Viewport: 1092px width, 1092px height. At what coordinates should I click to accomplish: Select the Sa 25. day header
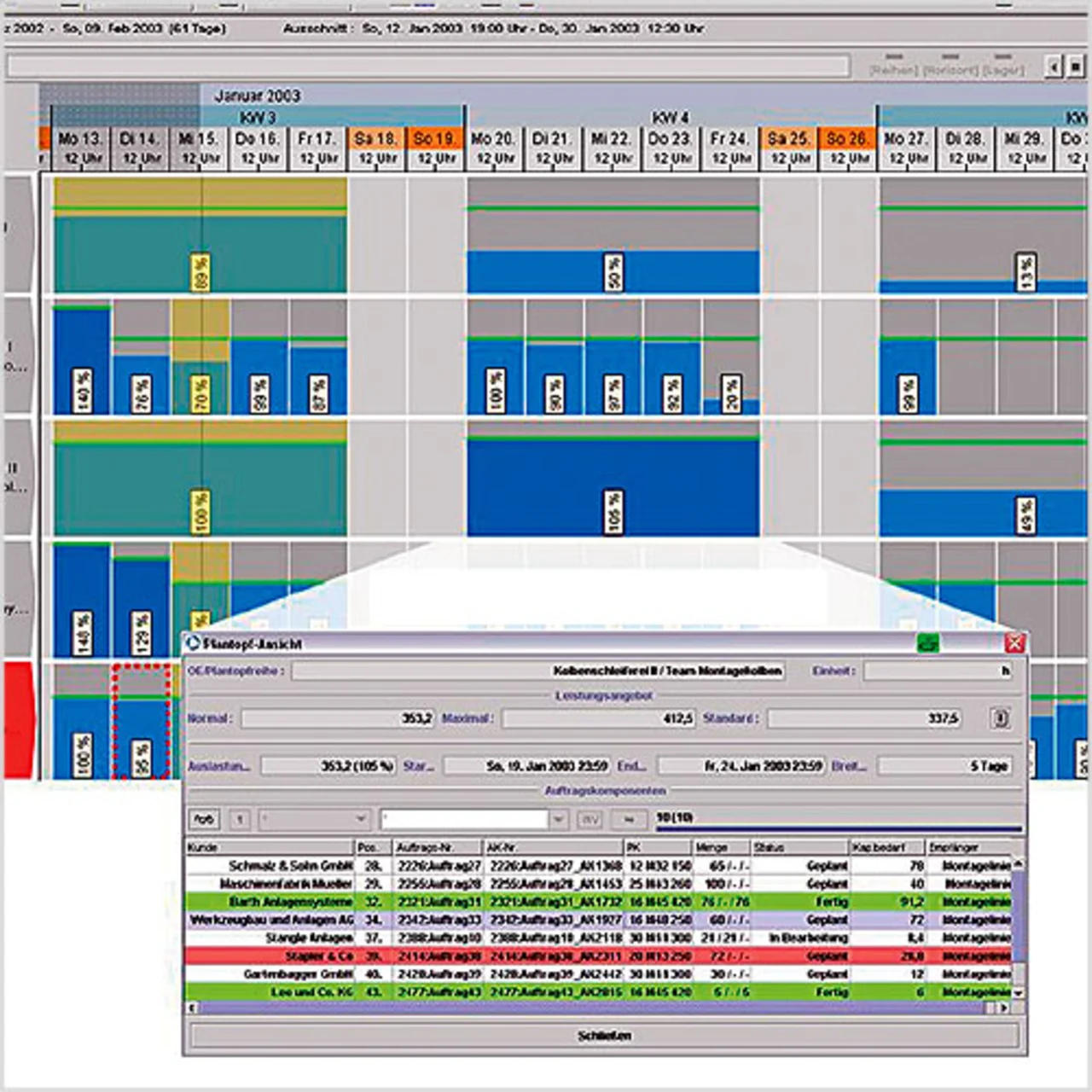click(x=788, y=148)
